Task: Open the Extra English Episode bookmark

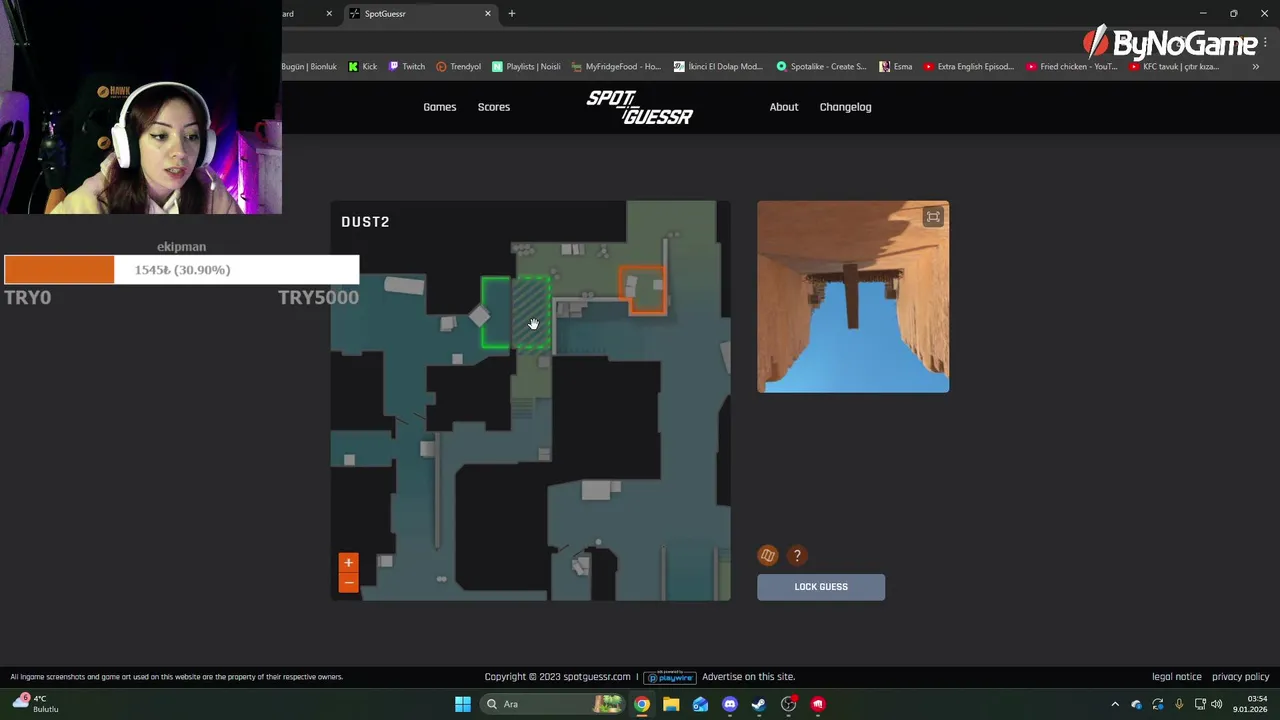Action: pos(969,67)
